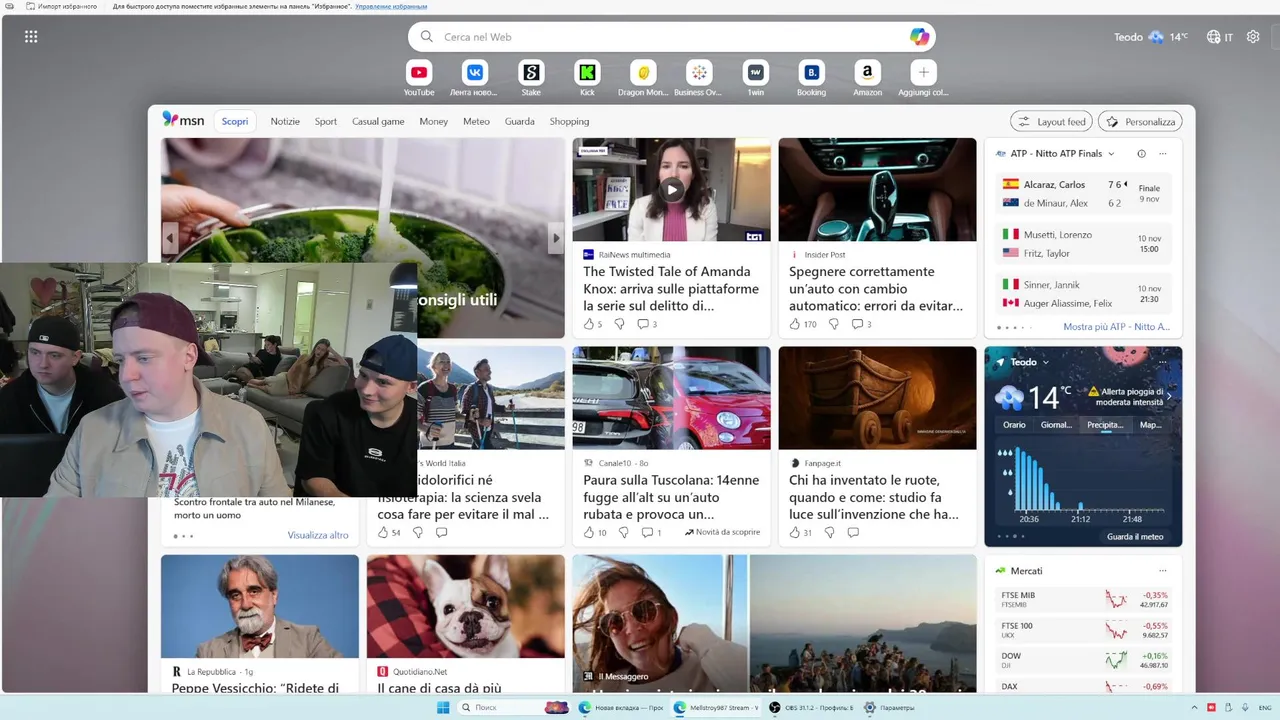This screenshot has height=720, width=1280.
Task: Open the Guarda tab
Action: click(520, 121)
